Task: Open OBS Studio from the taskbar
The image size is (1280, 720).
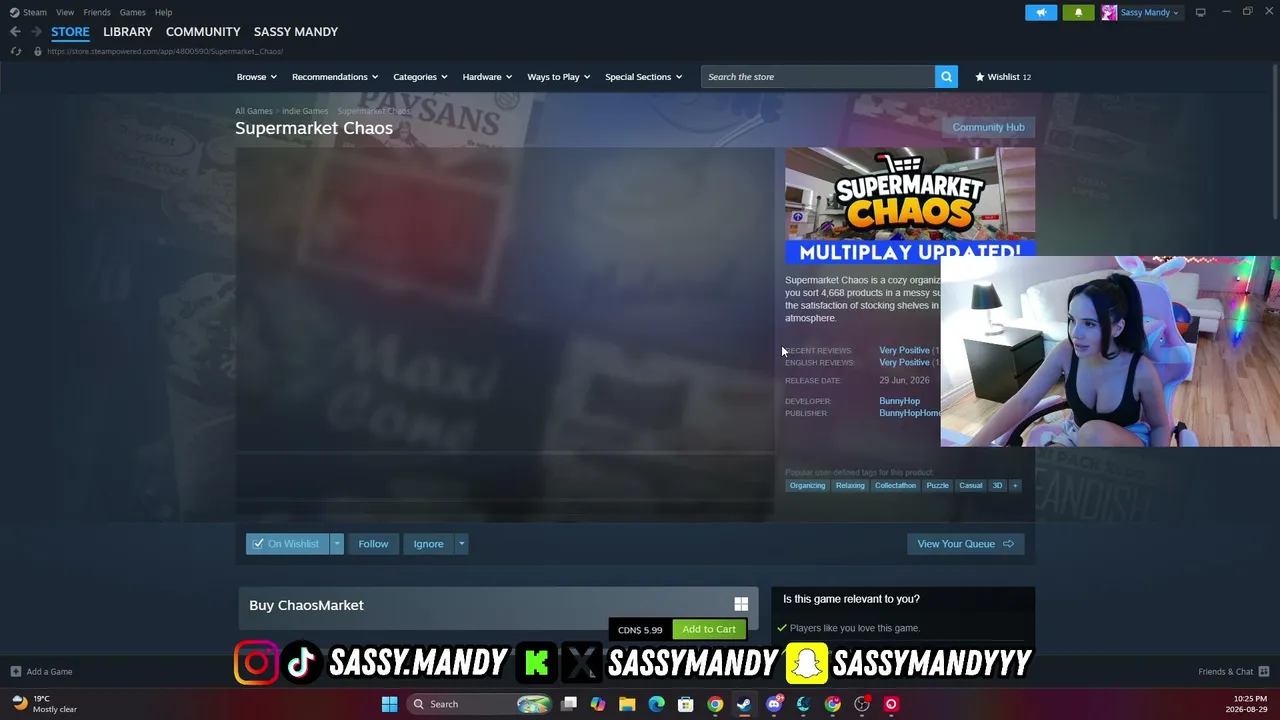Action: click(862, 704)
